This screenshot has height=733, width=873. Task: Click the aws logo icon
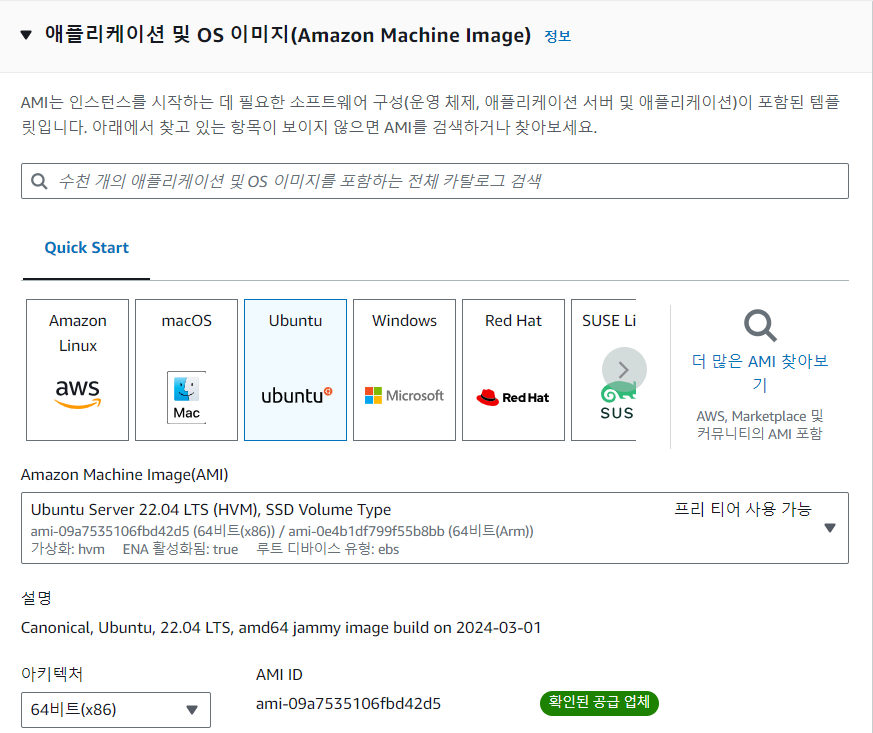click(77, 393)
